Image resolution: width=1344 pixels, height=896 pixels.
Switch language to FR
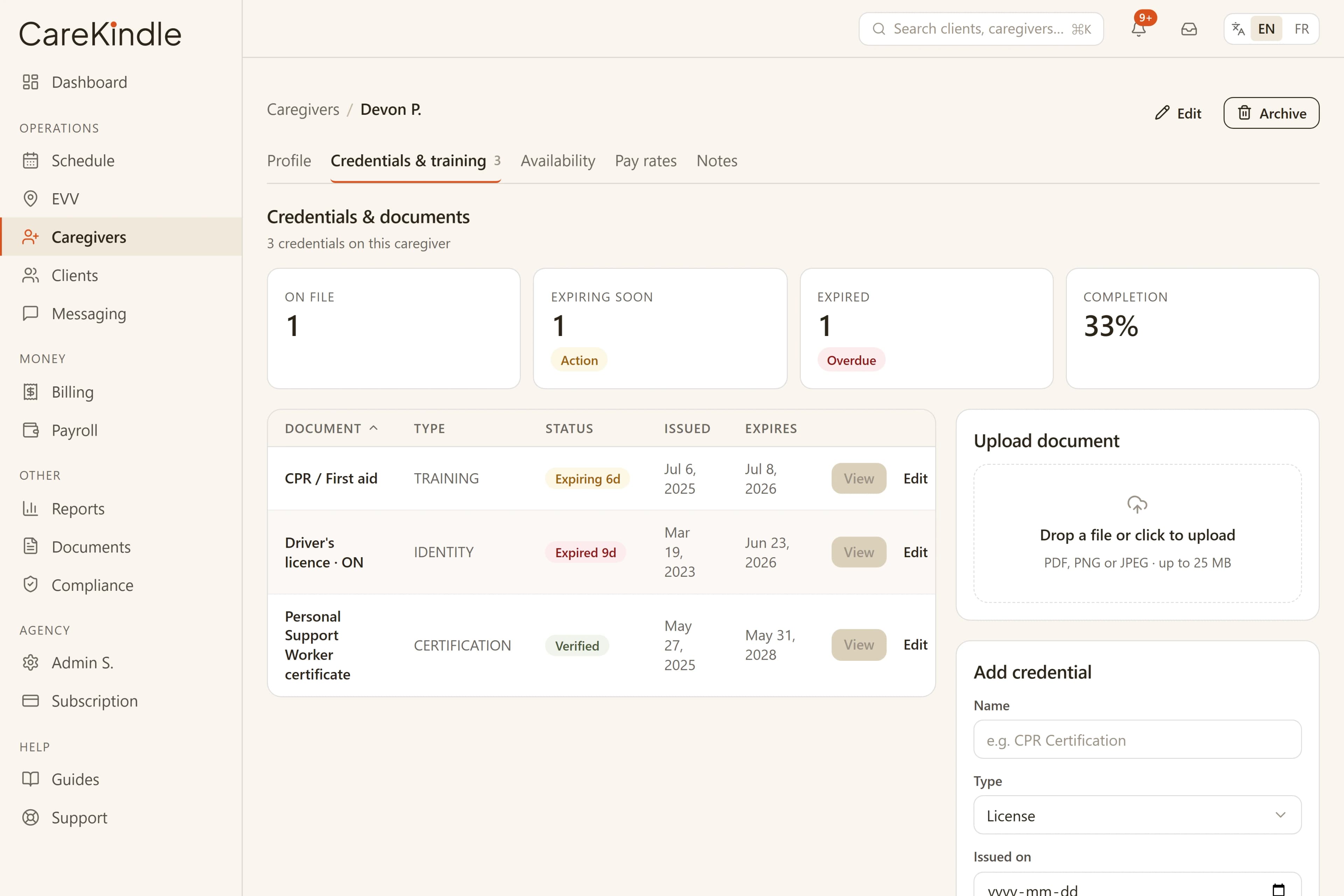(x=1301, y=29)
